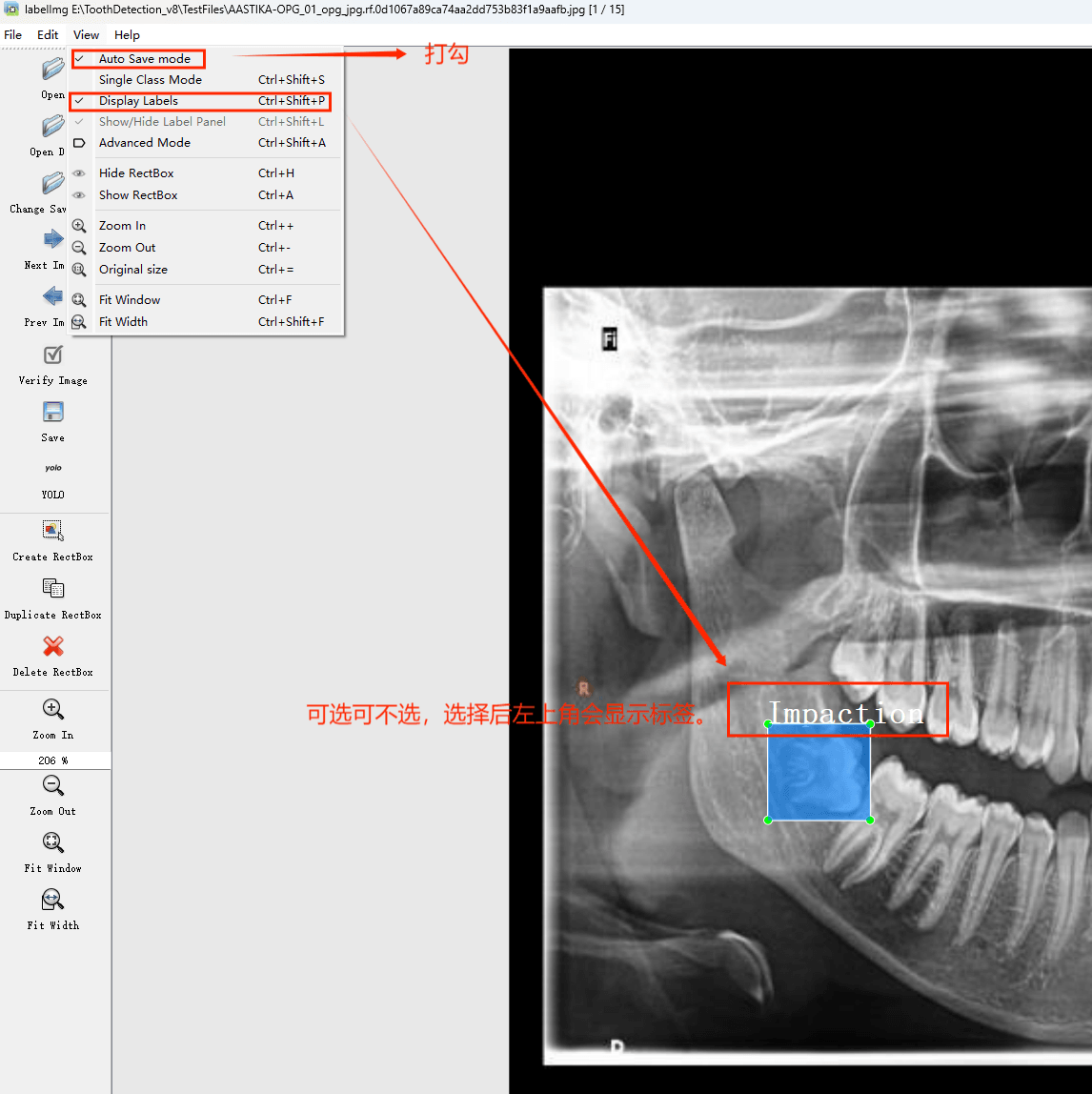Click the bottom-right green box handle

click(870, 820)
